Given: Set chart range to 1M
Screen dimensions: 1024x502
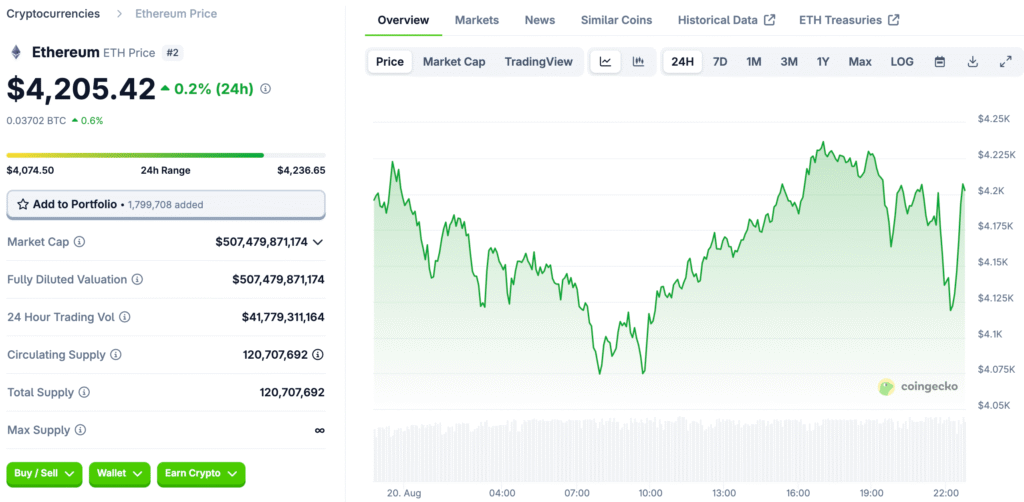Looking at the screenshot, I should (x=754, y=62).
